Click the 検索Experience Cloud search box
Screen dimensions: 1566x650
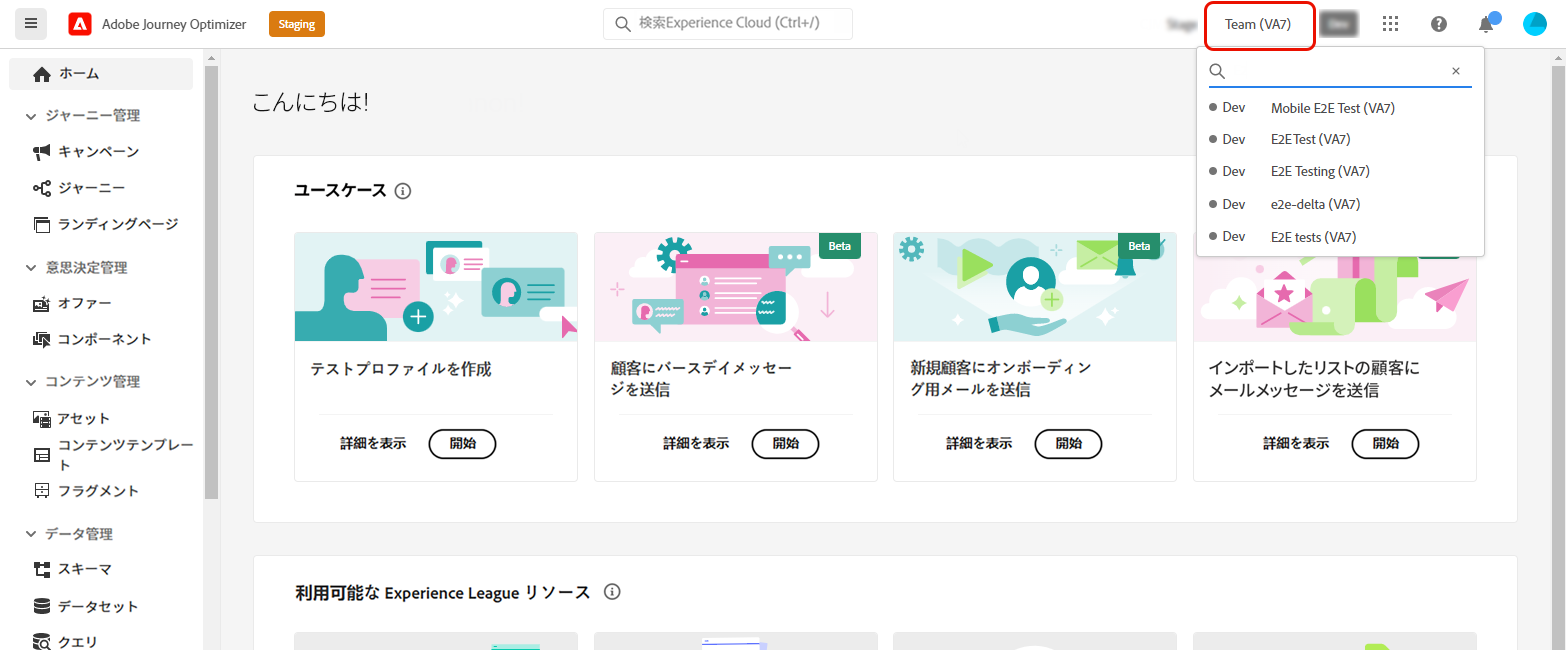(x=728, y=24)
